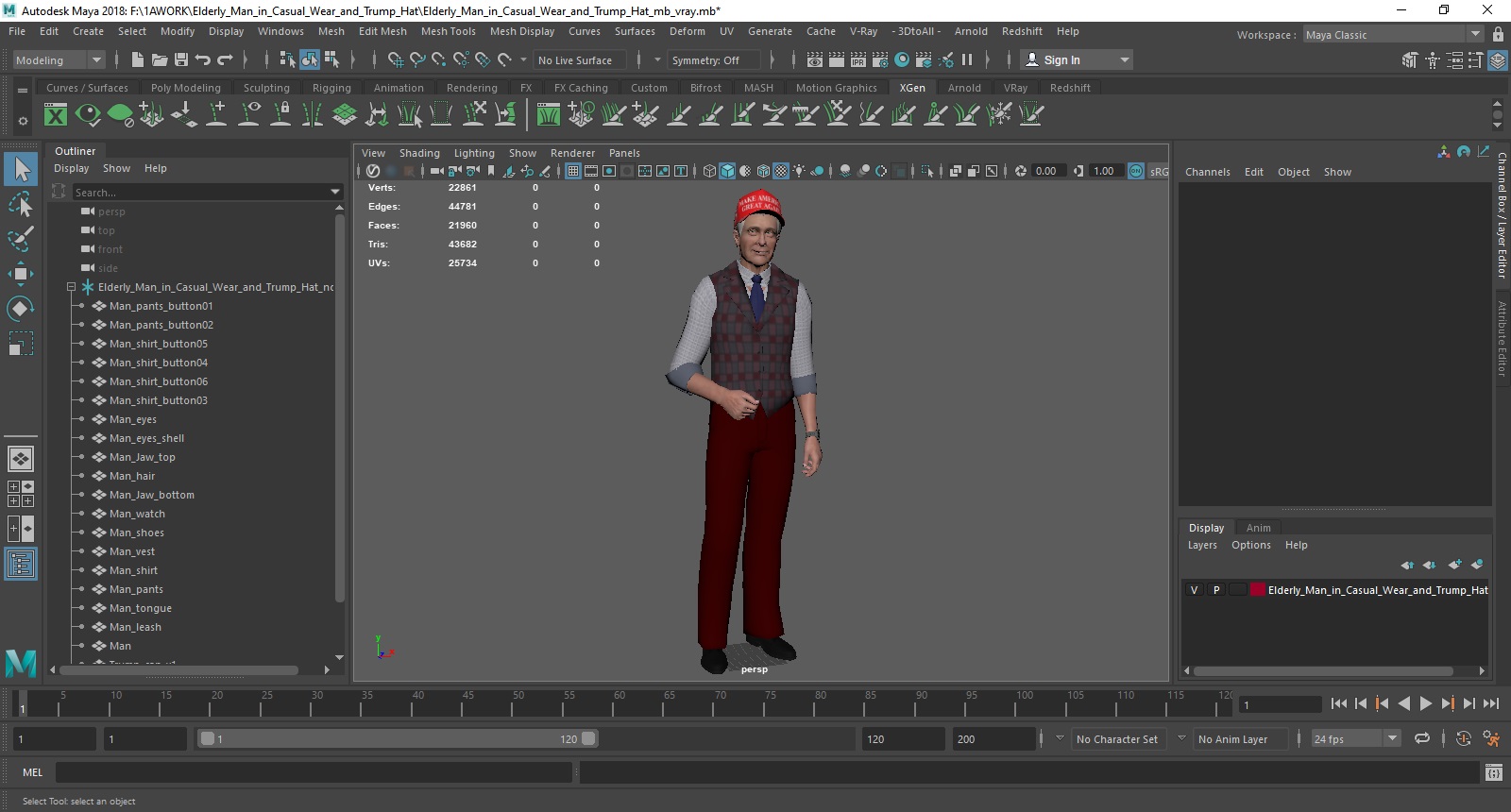Open the Symmetry: Off dropdown
Viewport: 1511px width, 812px height.
(713, 59)
